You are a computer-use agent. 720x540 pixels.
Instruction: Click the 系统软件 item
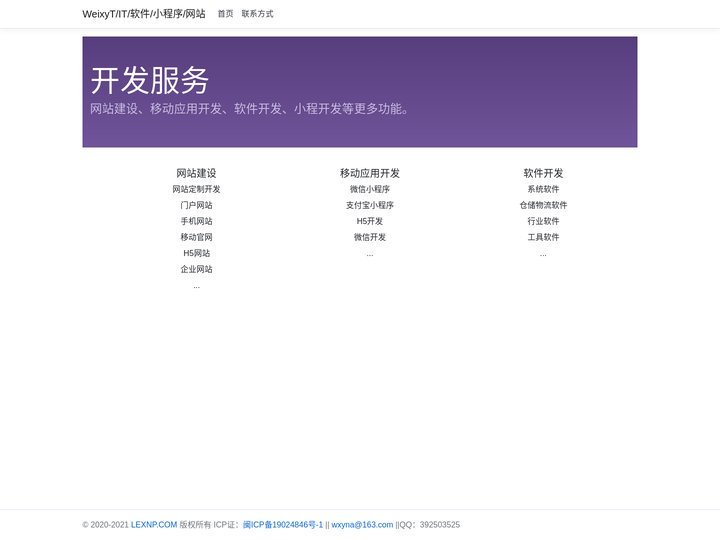(x=543, y=189)
